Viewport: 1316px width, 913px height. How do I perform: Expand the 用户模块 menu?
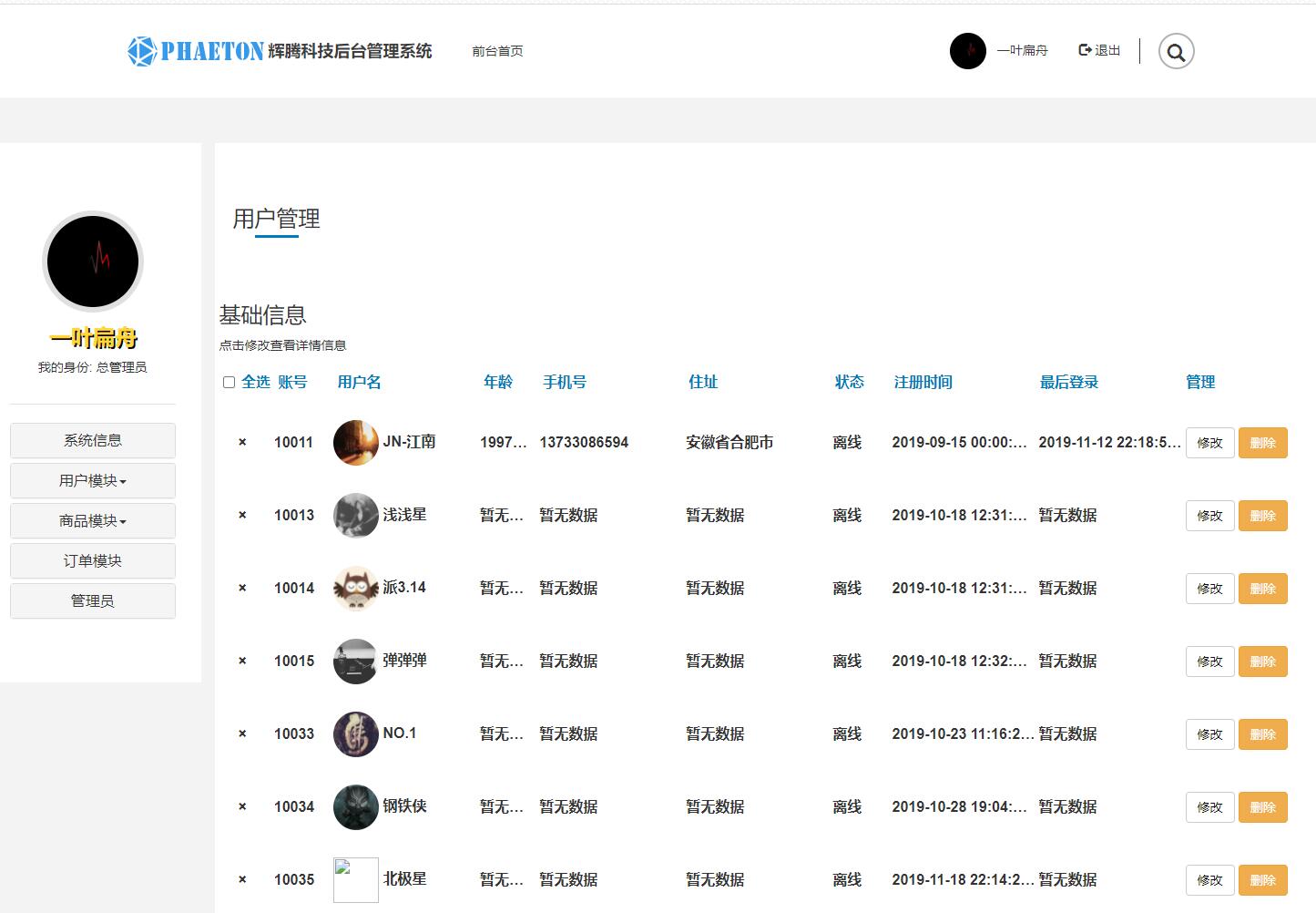92,480
